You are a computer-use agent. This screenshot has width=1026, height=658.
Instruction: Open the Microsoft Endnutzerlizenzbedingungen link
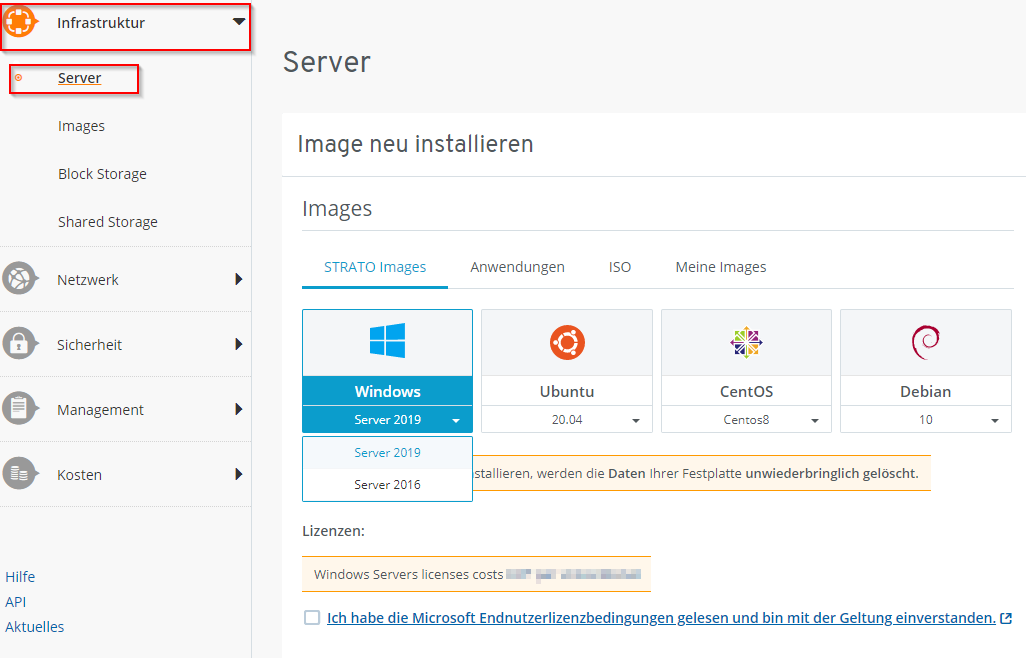click(662, 617)
